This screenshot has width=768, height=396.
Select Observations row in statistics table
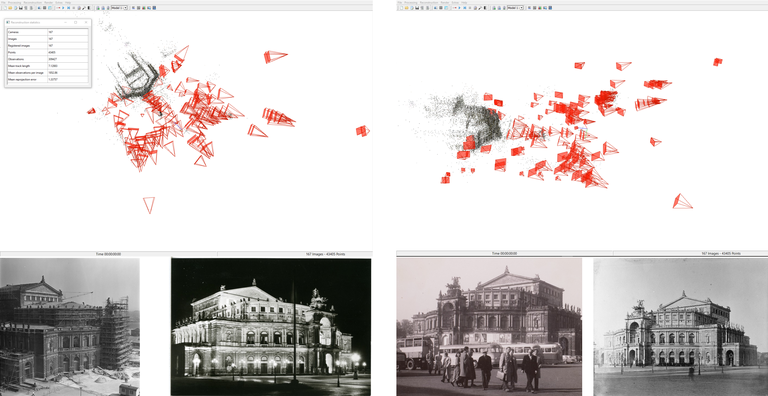(x=48, y=59)
